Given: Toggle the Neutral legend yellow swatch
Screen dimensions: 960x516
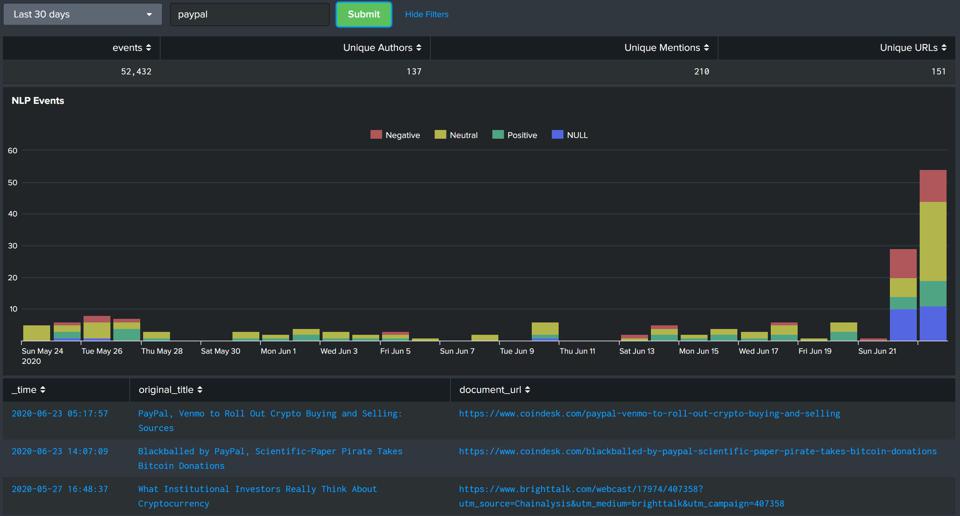Looking at the screenshot, I should pyautogui.click(x=440, y=135).
